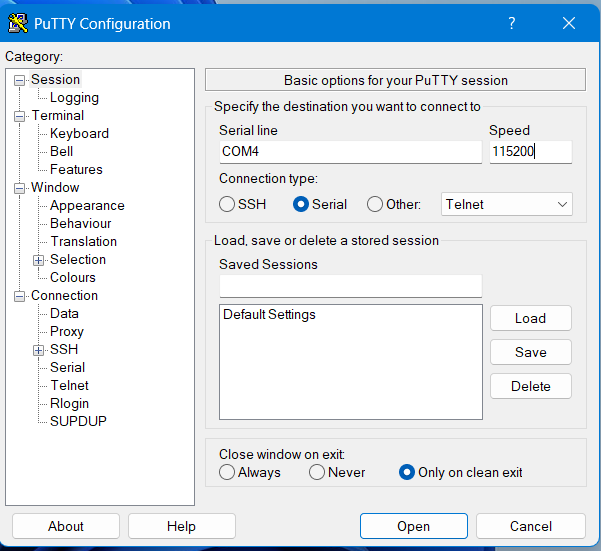Image resolution: width=601 pixels, height=551 pixels.
Task: Click the Help button at bottom
Action: 181,526
